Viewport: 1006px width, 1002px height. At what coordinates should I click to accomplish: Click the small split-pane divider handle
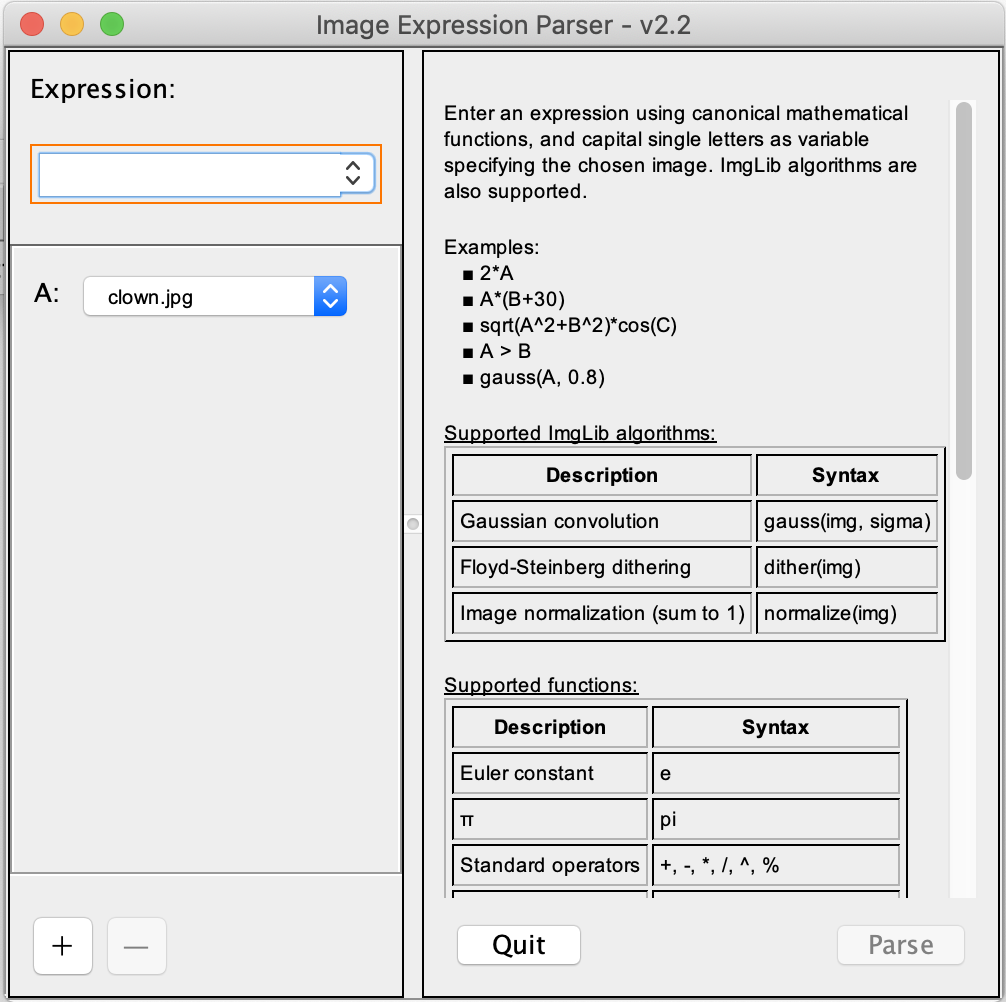[412, 523]
